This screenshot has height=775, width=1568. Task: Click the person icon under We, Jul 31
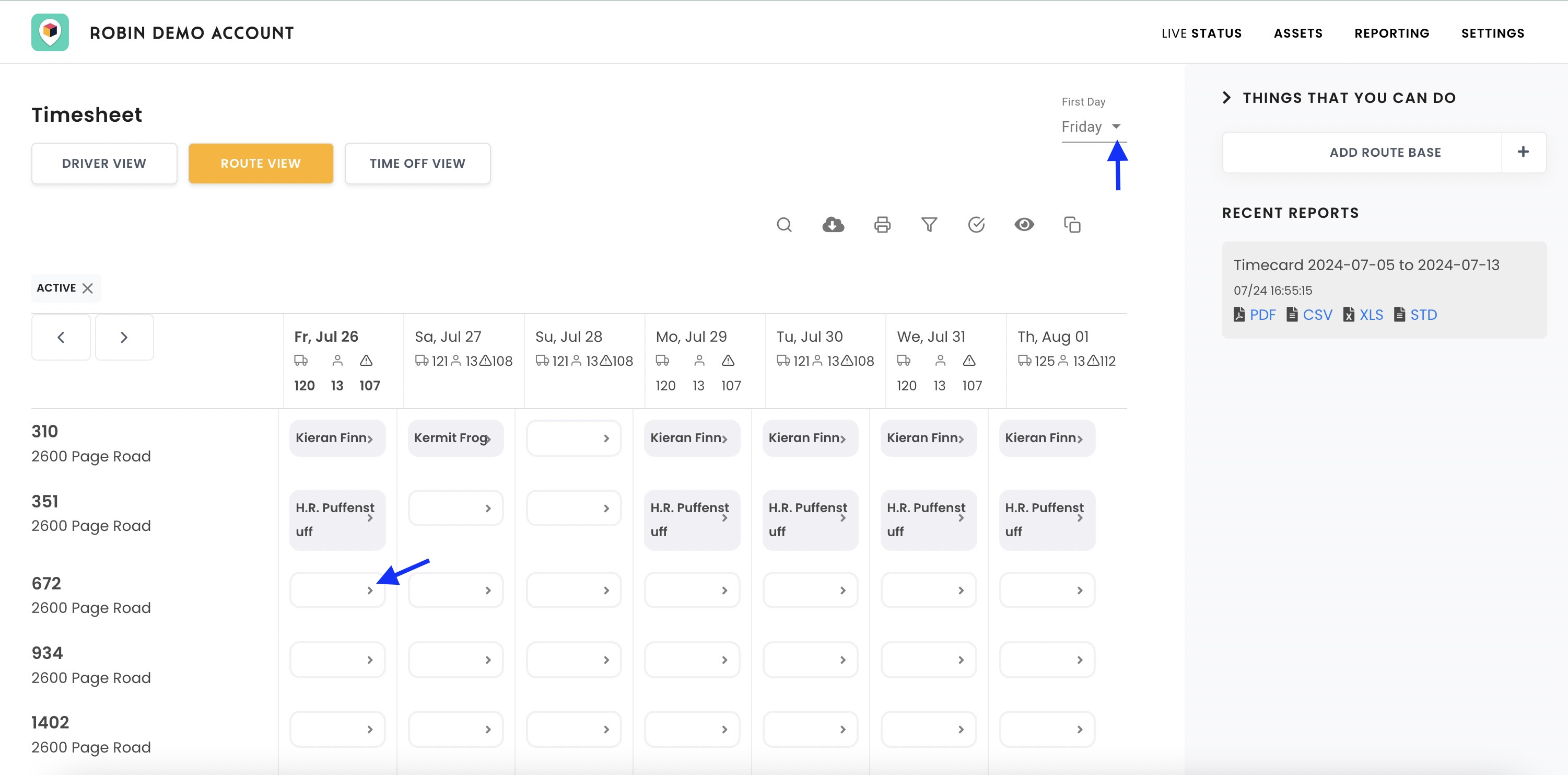(x=941, y=361)
